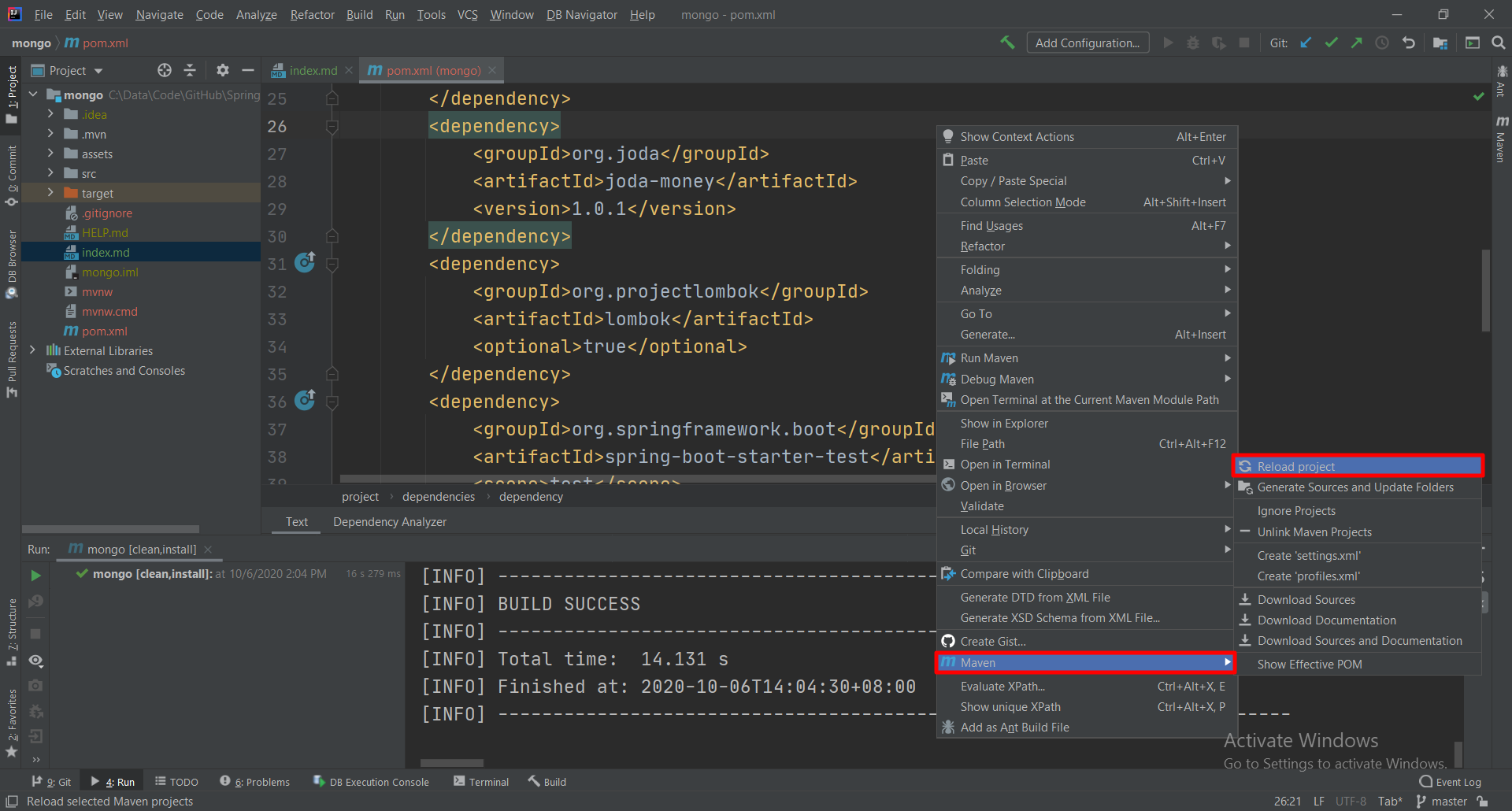Select Reload project in Maven submenu
This screenshot has height=811, width=1512.
click(1358, 466)
